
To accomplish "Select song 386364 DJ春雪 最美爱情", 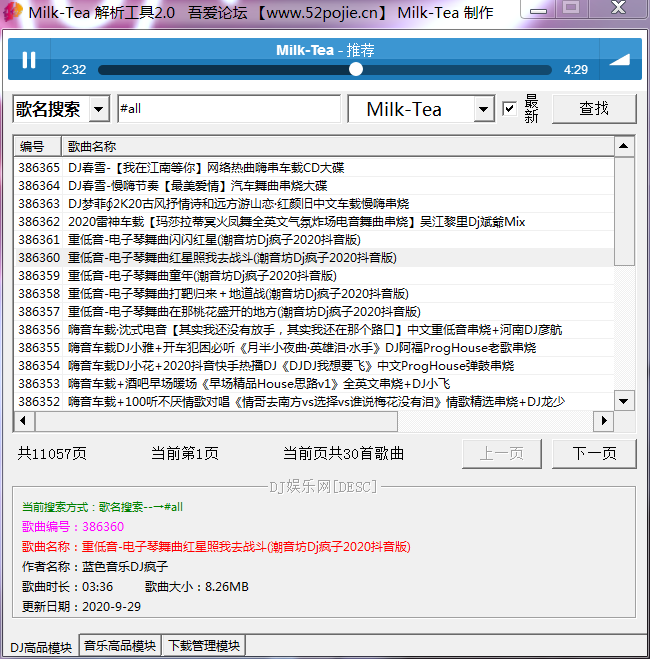I will click(314, 186).
